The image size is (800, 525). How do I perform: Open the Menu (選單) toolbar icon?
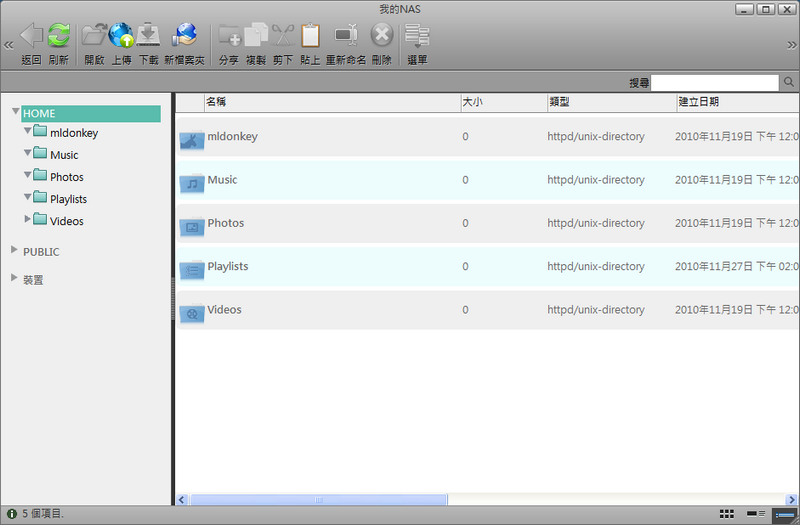417,36
